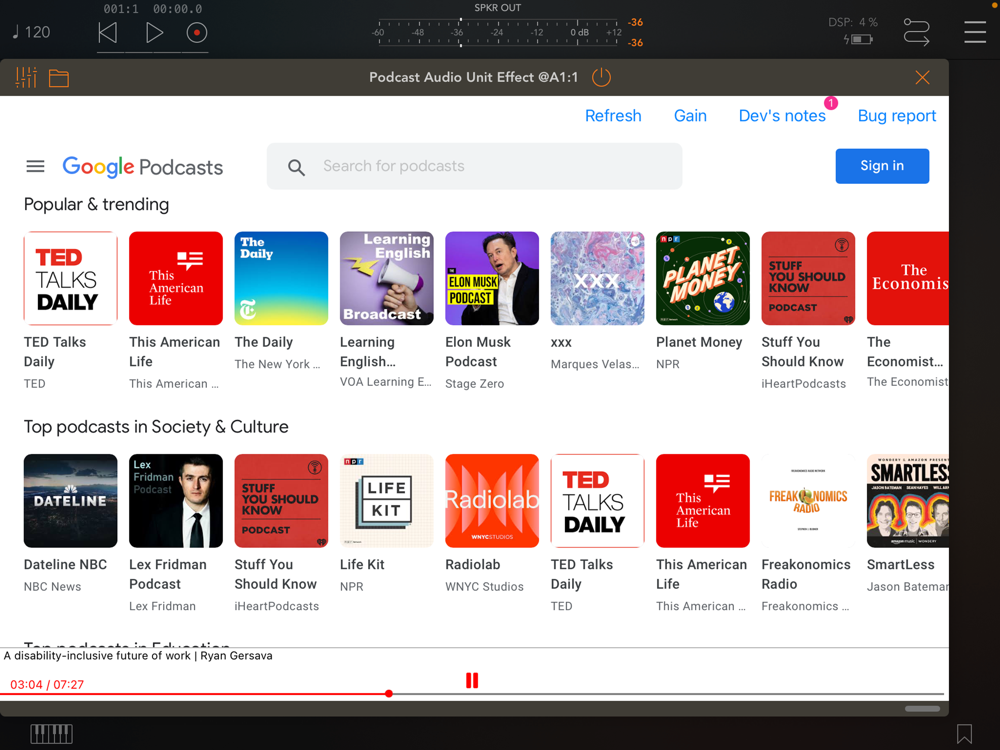Click the Search for podcasts field
Image resolution: width=1000 pixels, height=750 pixels.
tap(475, 166)
